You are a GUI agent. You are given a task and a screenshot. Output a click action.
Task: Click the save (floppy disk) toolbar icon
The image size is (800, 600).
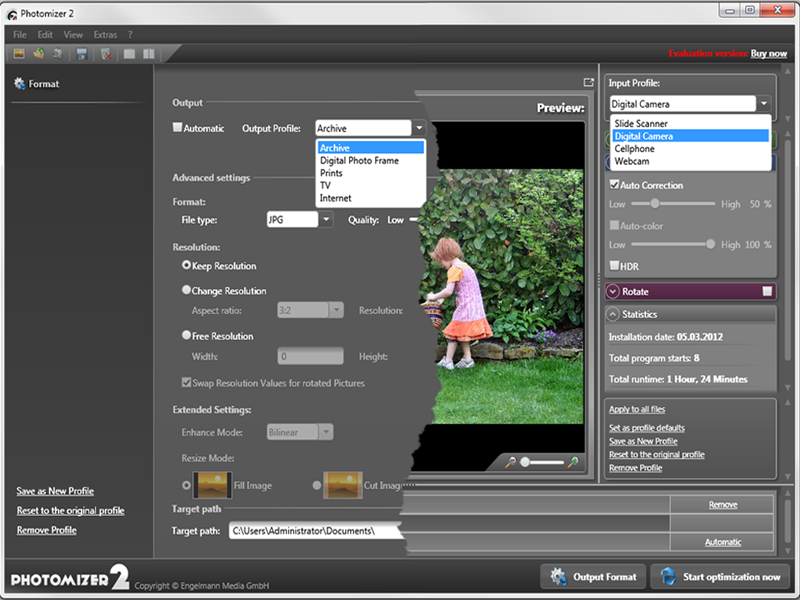pyautogui.click(x=80, y=54)
